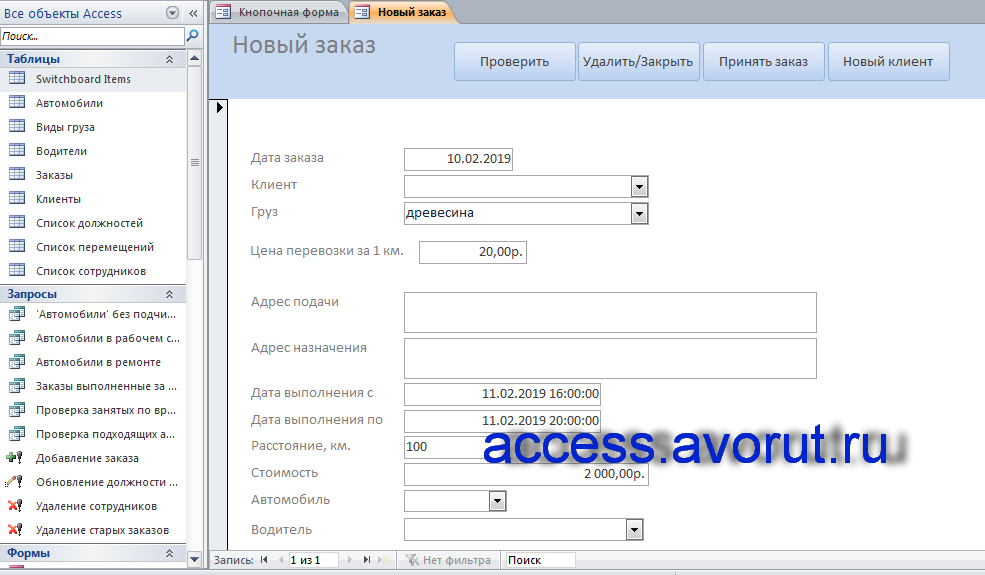This screenshot has height=575, width=985.
Task: Click the Список сотрудников table icon
Action: point(17,270)
